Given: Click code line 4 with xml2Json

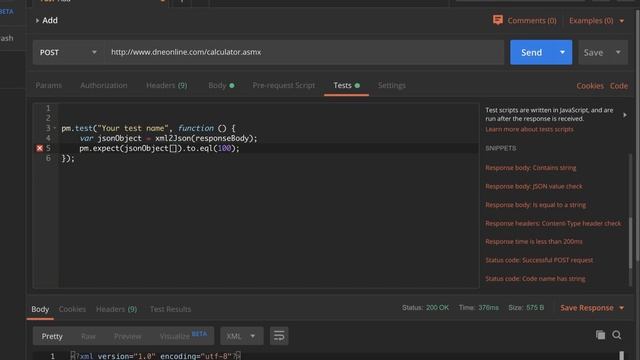Looking at the screenshot, I should point(169,138).
